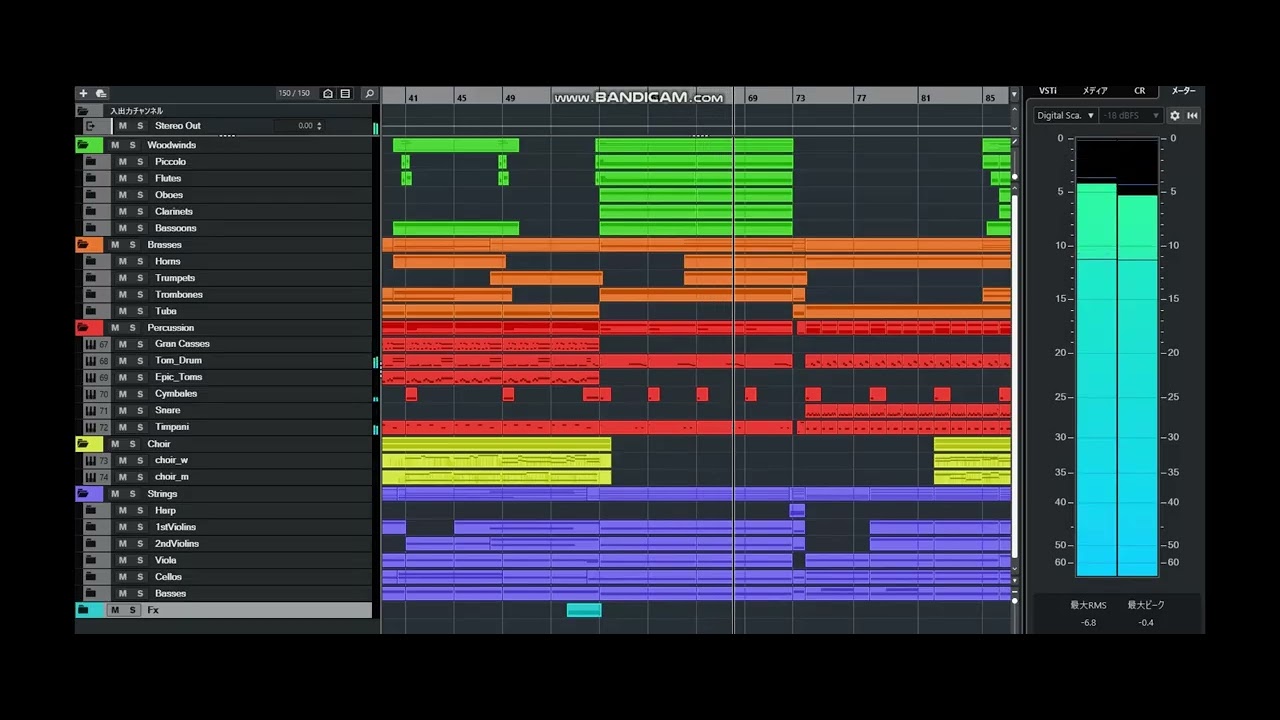Click the Oboes folder icon
Viewport: 1280px width, 720px height.
point(91,195)
